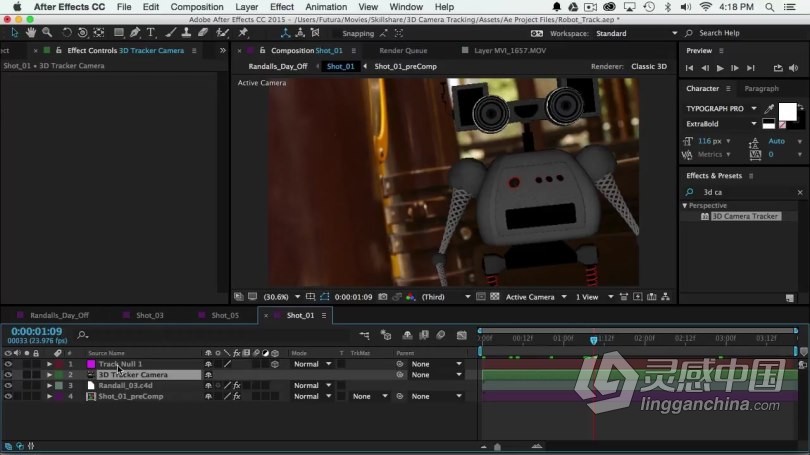The height and width of the screenshot is (455, 810).
Task: Select the Pen tool
Action: (x=135, y=33)
